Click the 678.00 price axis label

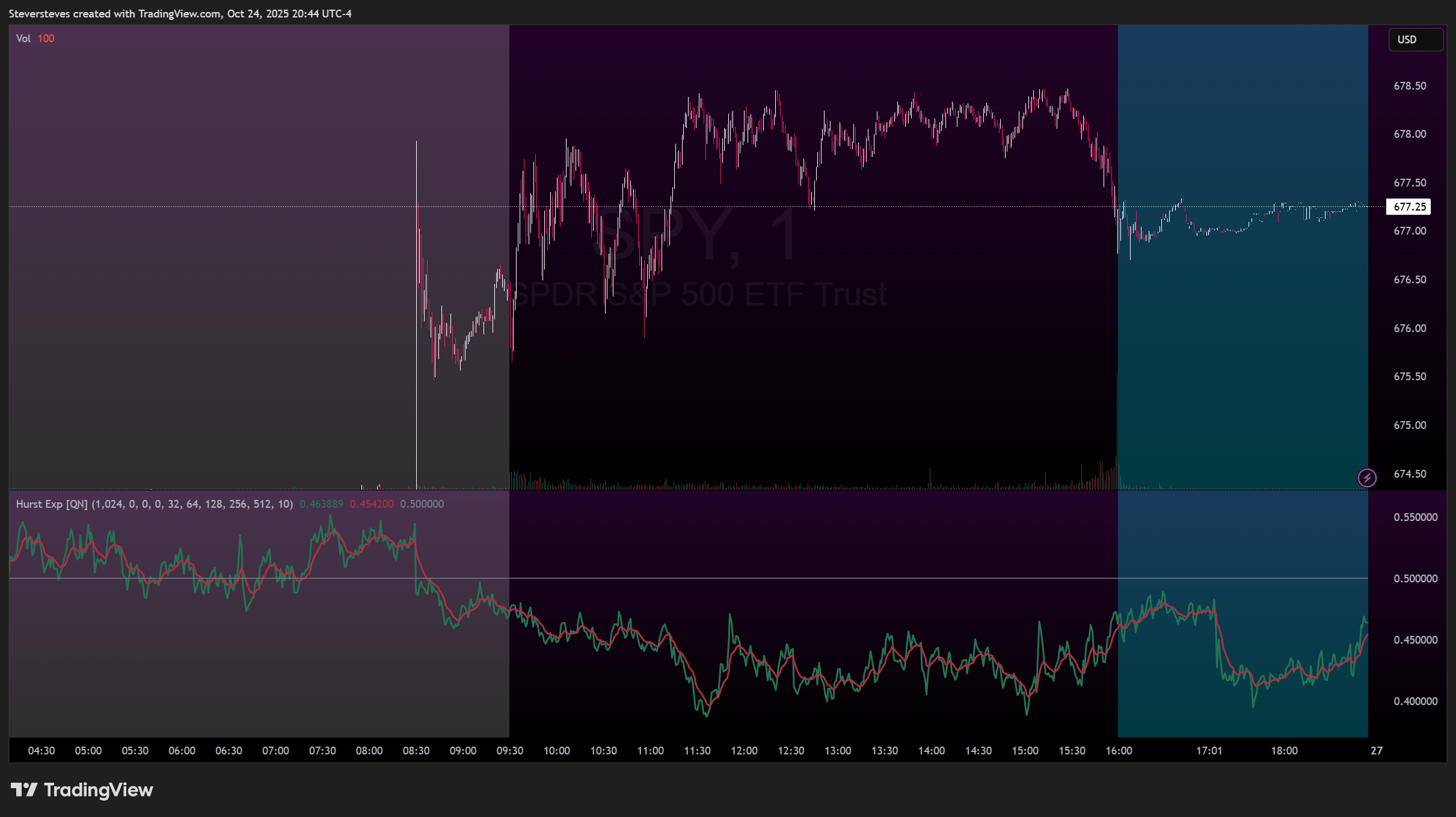pyautogui.click(x=1410, y=134)
